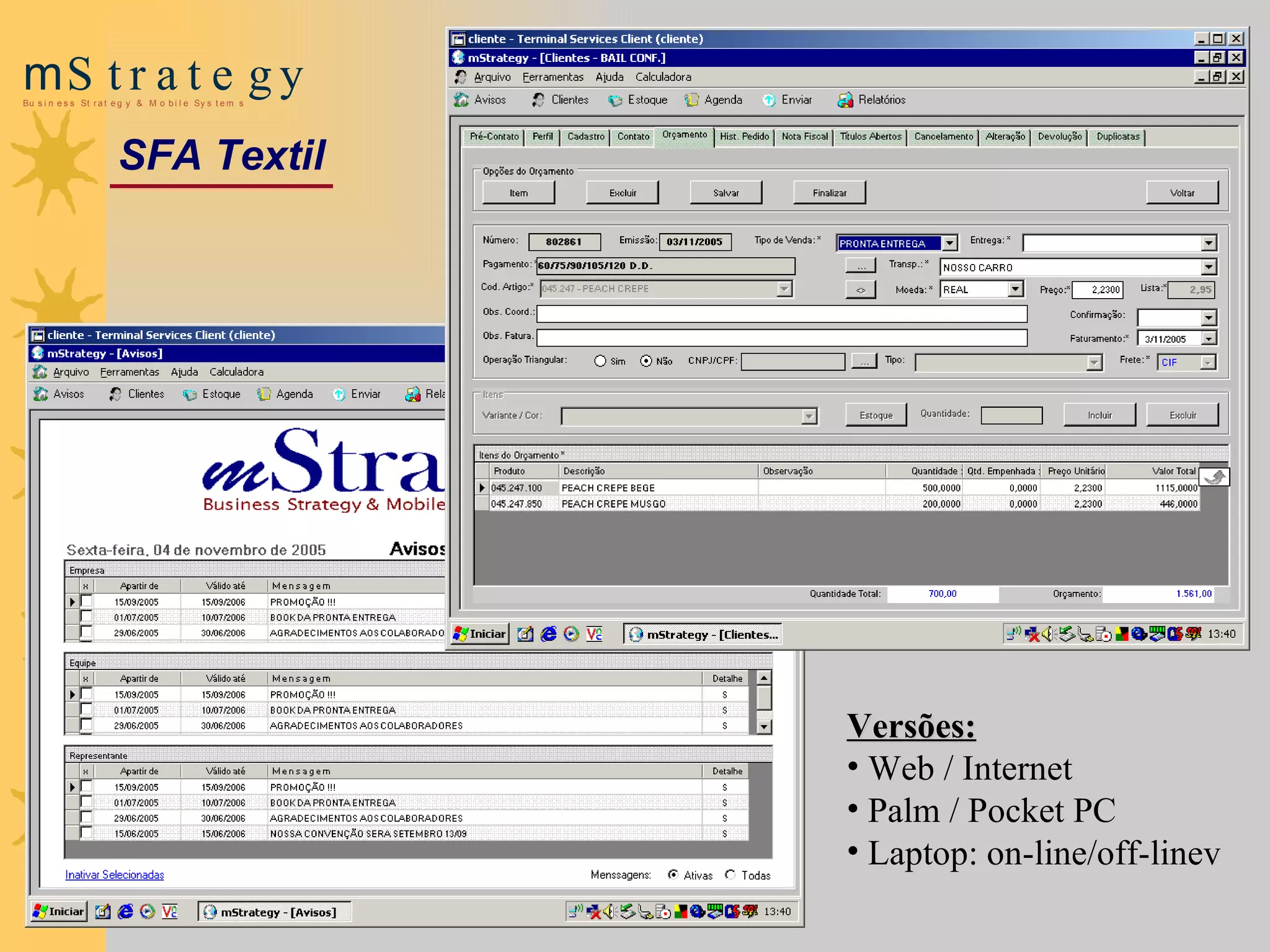
Task: Open the Frete CIF dropdown
Action: pyautogui.click(x=1207, y=362)
